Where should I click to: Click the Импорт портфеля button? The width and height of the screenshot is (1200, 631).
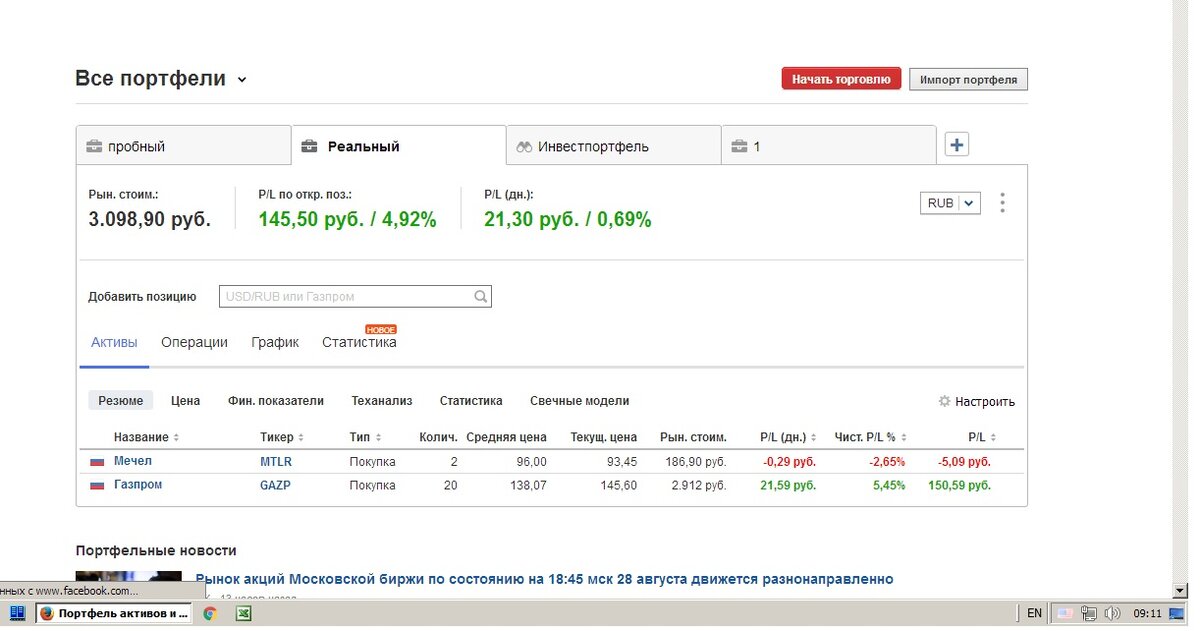968,79
